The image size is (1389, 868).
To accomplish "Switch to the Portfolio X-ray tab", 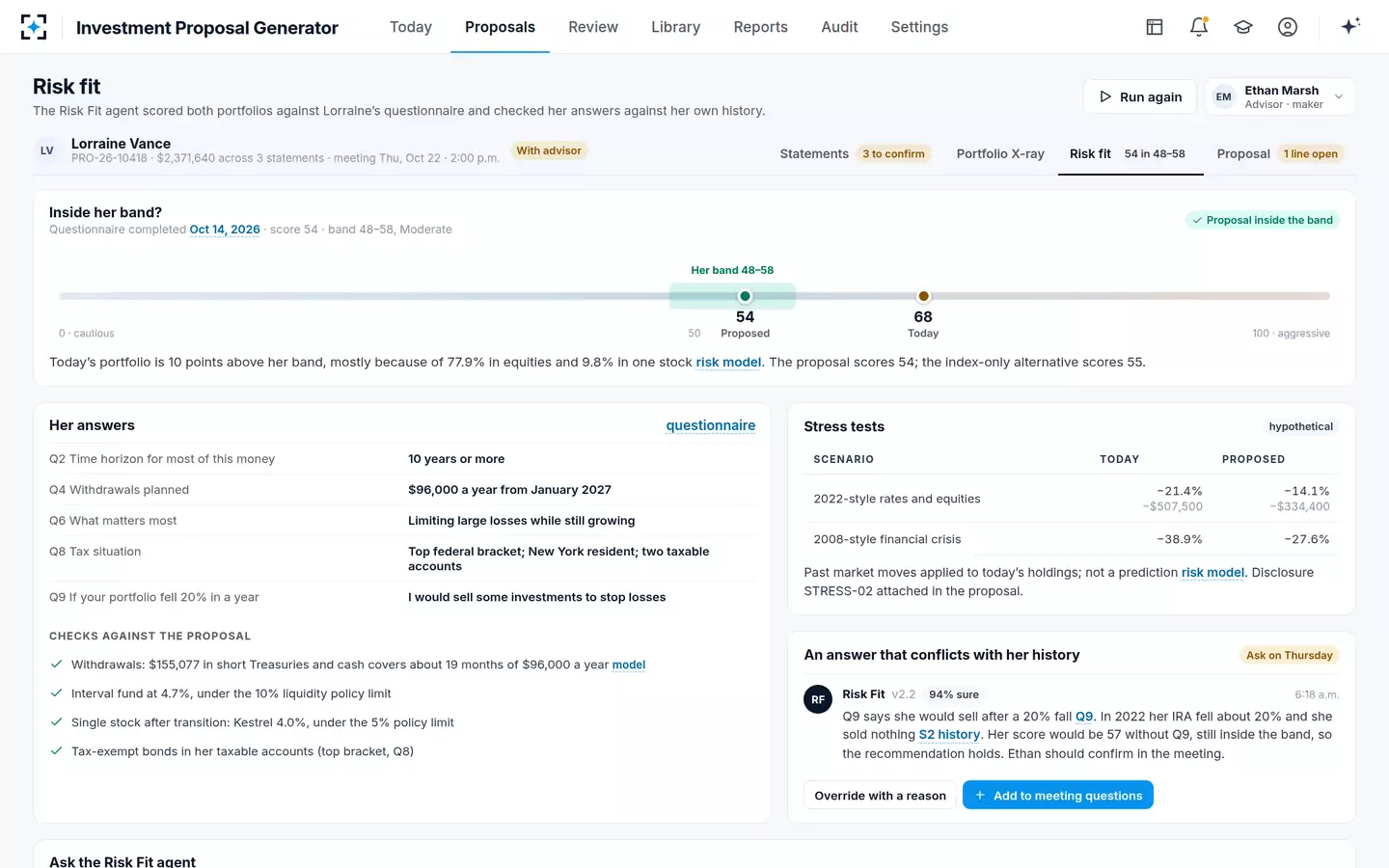I will click(1000, 153).
